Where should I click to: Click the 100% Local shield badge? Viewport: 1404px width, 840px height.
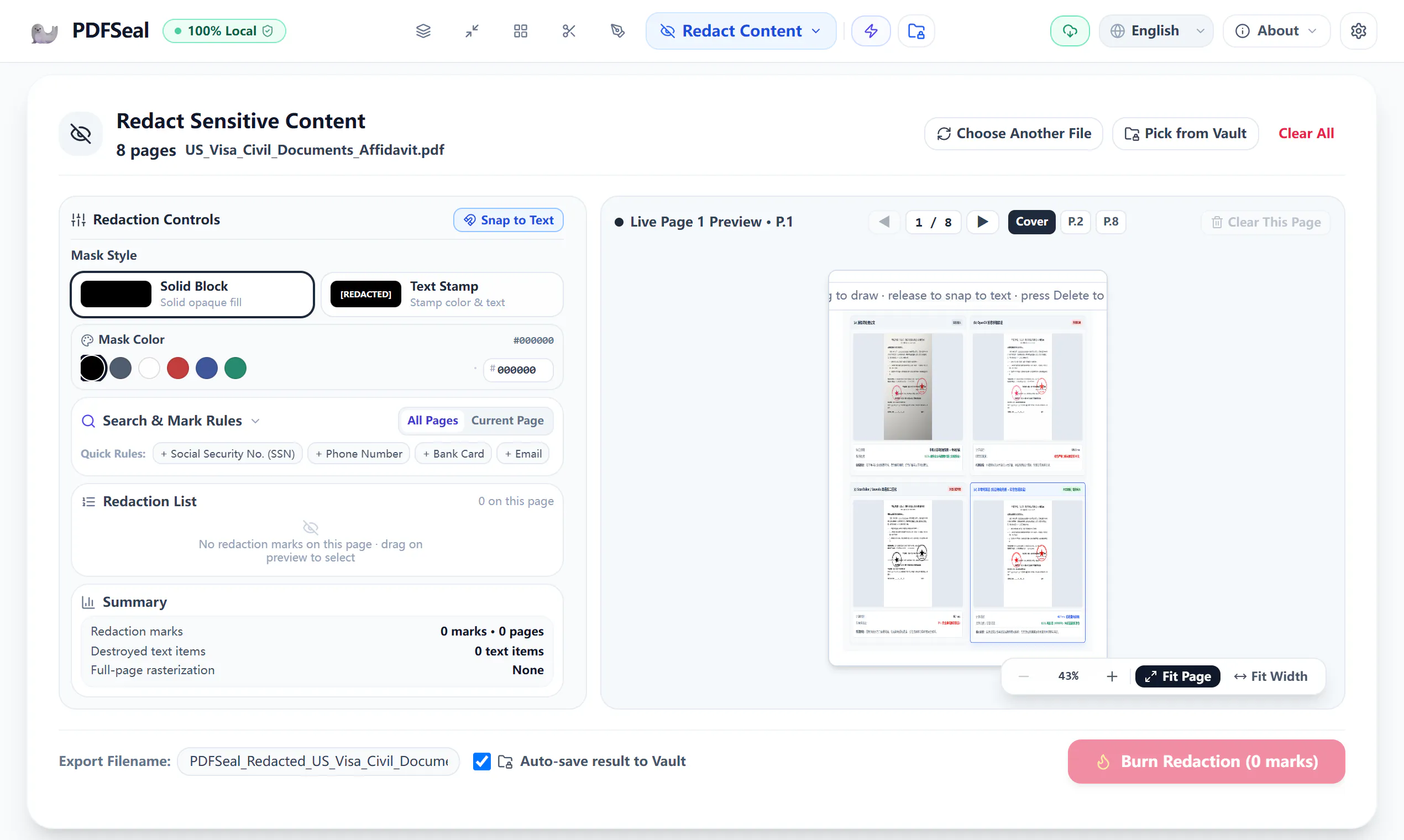pyautogui.click(x=224, y=31)
